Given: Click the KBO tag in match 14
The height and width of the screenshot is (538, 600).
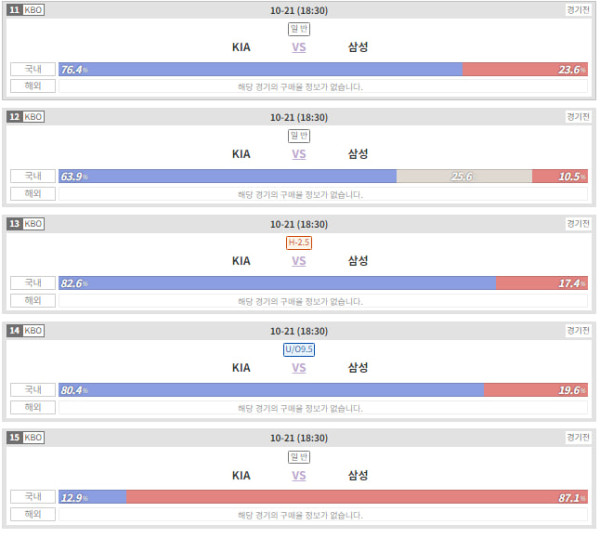Looking at the screenshot, I should click(33, 331).
